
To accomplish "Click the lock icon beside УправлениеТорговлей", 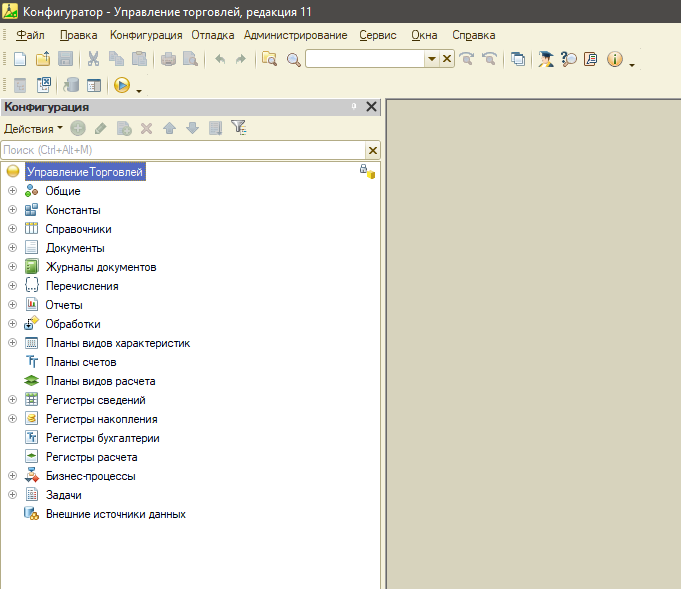I will (367, 172).
